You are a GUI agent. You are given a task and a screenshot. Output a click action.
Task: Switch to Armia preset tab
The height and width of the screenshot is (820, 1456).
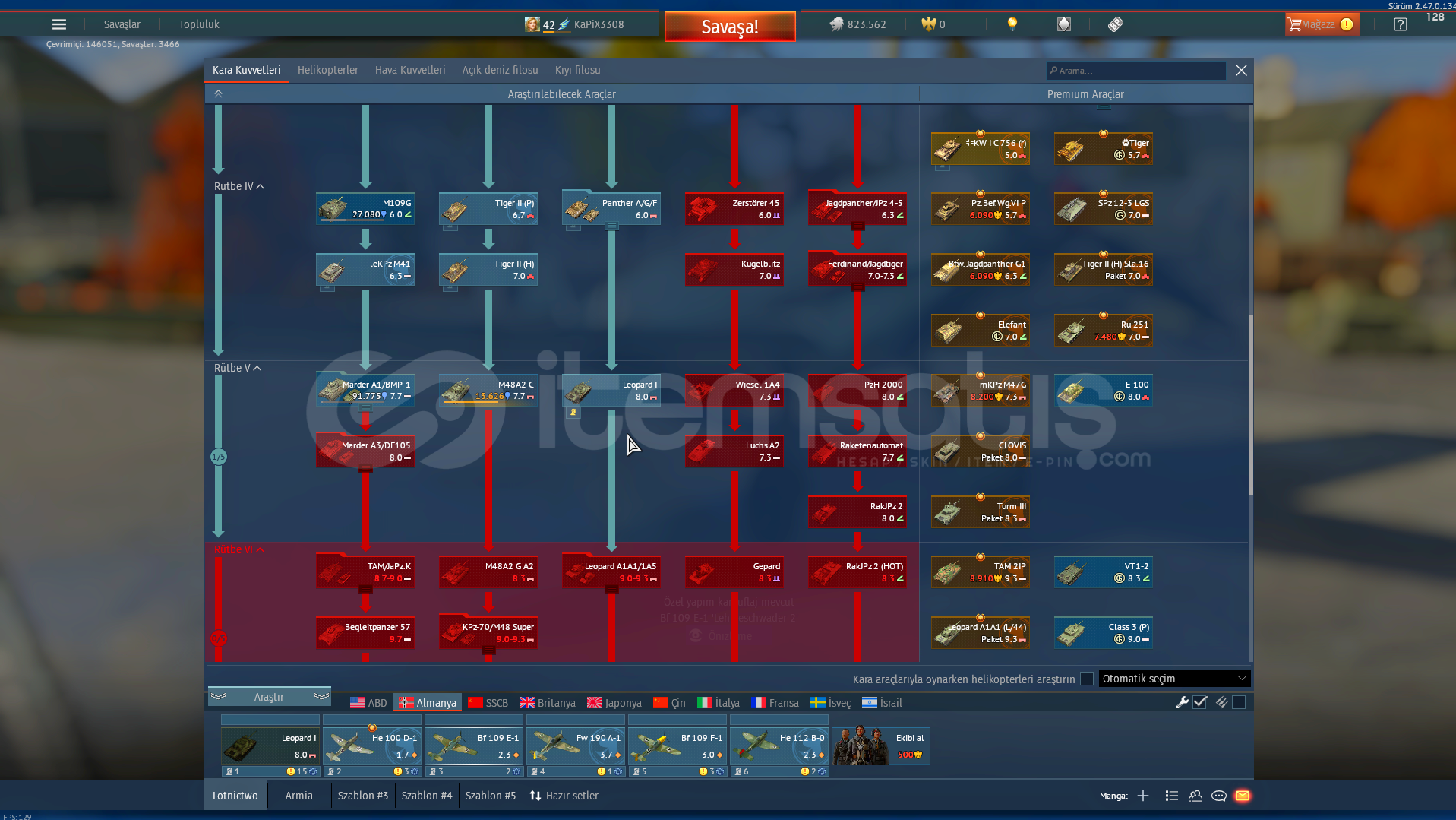point(299,796)
